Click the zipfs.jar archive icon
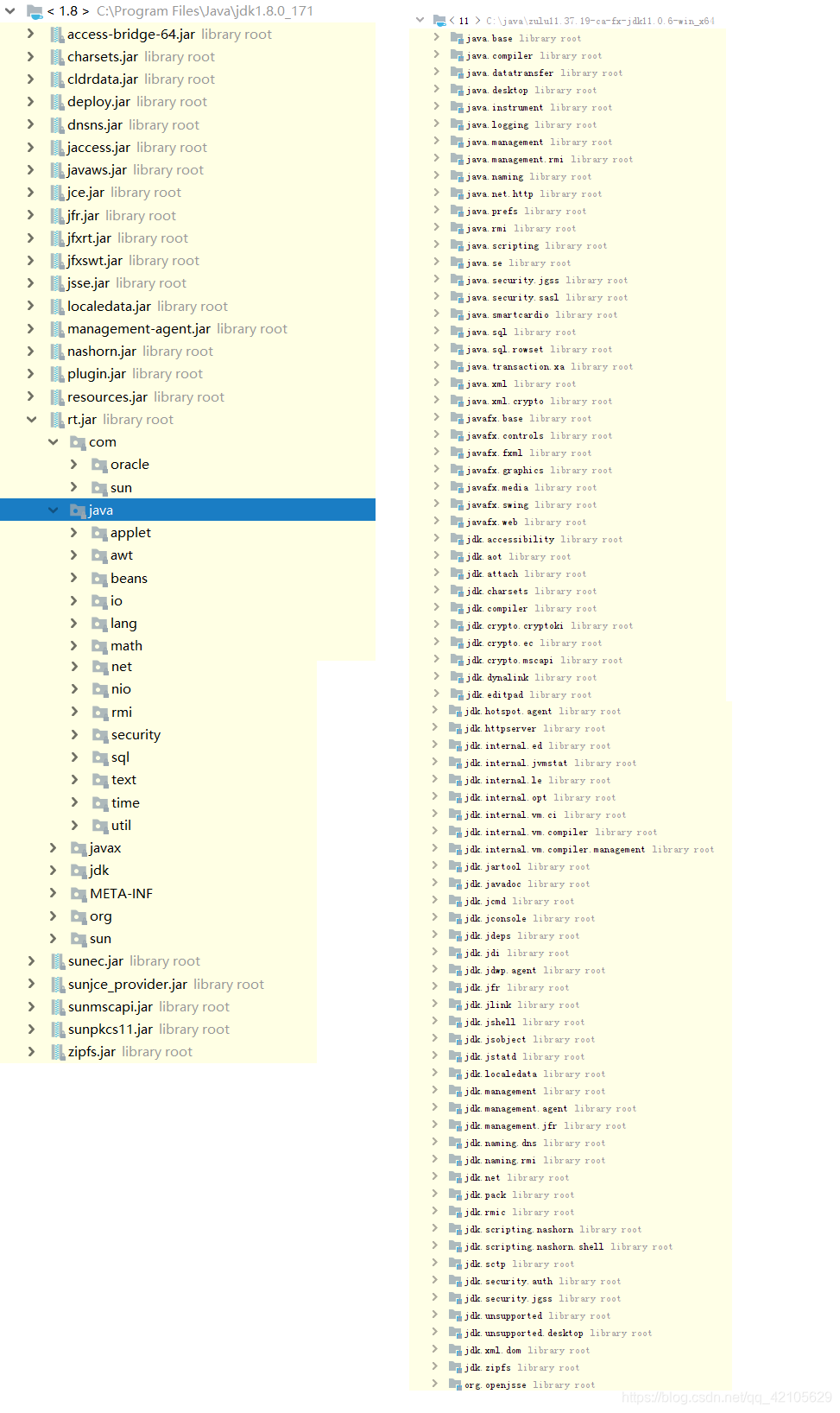Screen dimensions: 840x1413 point(58,1052)
